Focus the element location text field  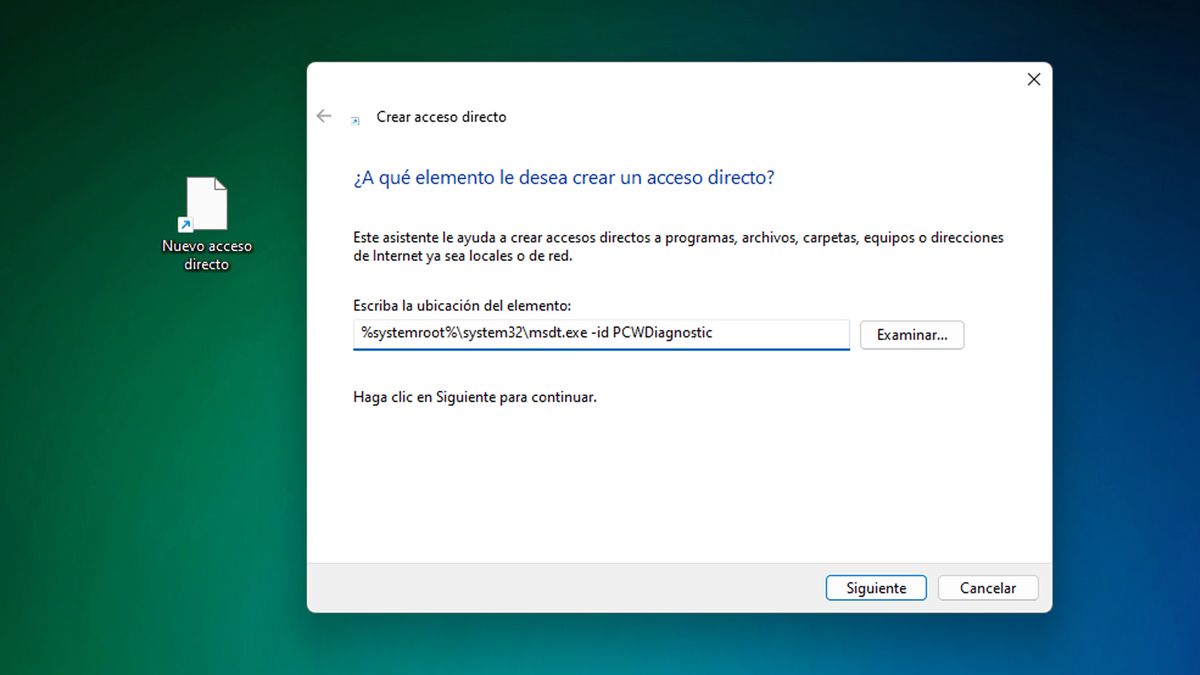click(780, 333)
